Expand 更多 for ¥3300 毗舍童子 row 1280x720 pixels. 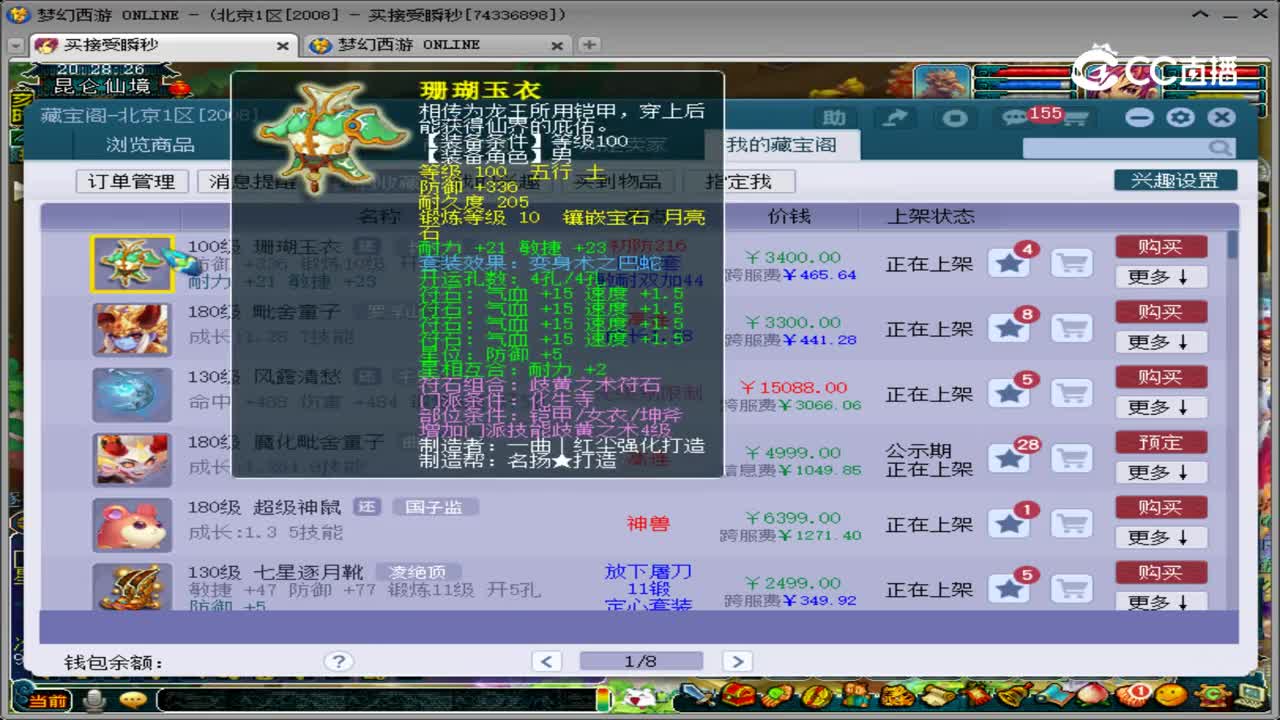[1161, 342]
